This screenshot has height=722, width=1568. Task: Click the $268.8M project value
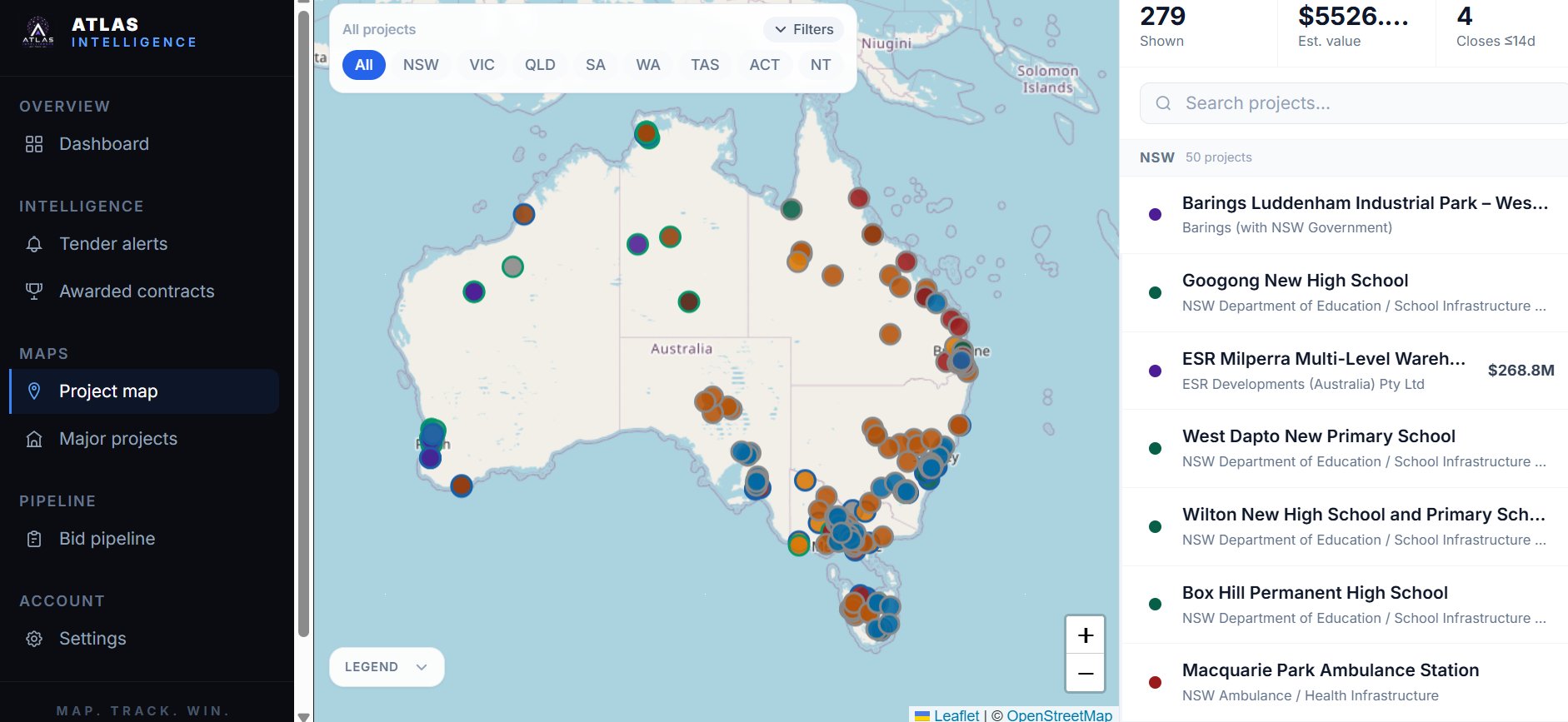1521,371
